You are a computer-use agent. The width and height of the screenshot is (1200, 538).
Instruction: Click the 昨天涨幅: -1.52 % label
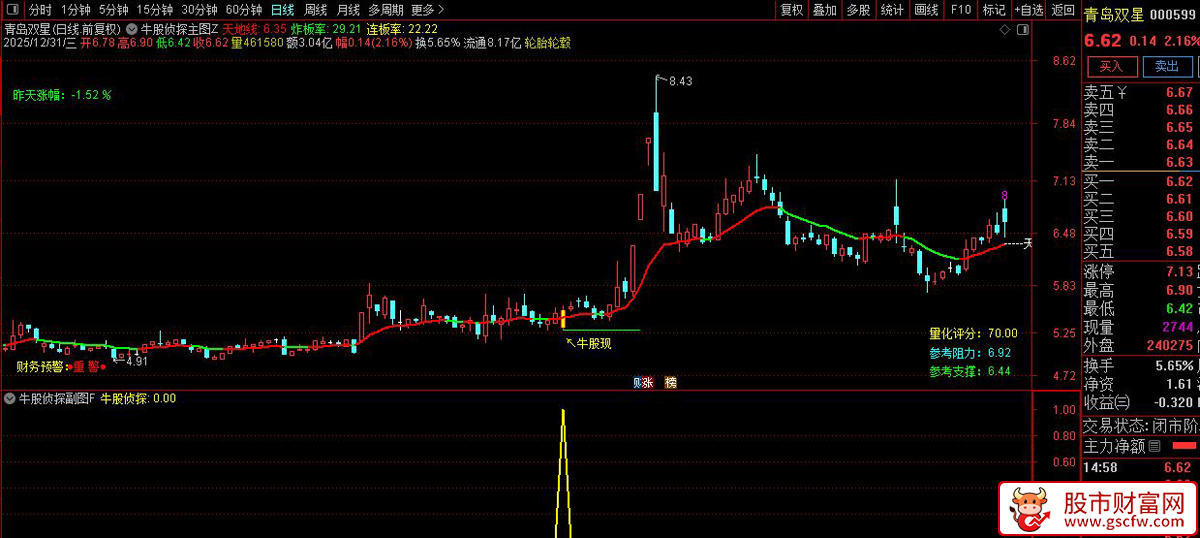62,95
